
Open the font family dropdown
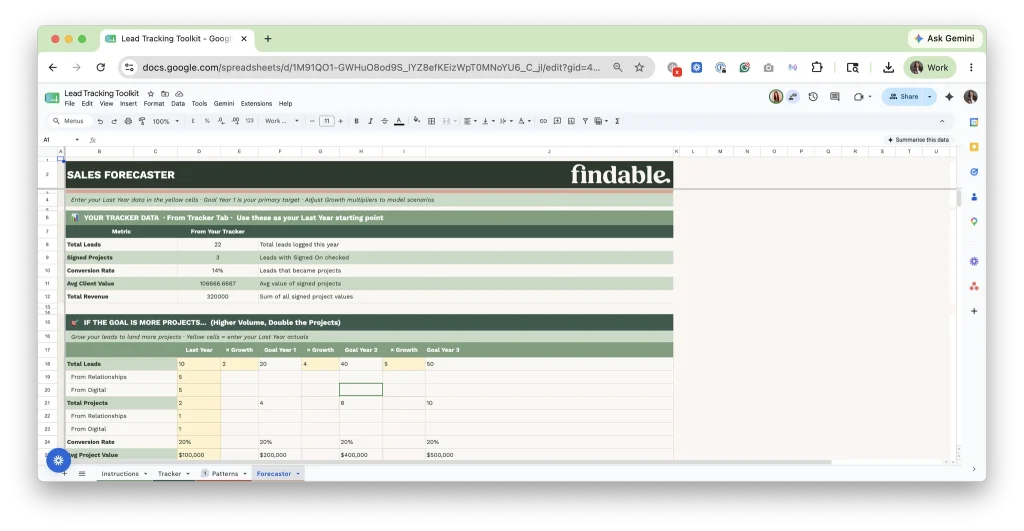pyautogui.click(x=281, y=121)
